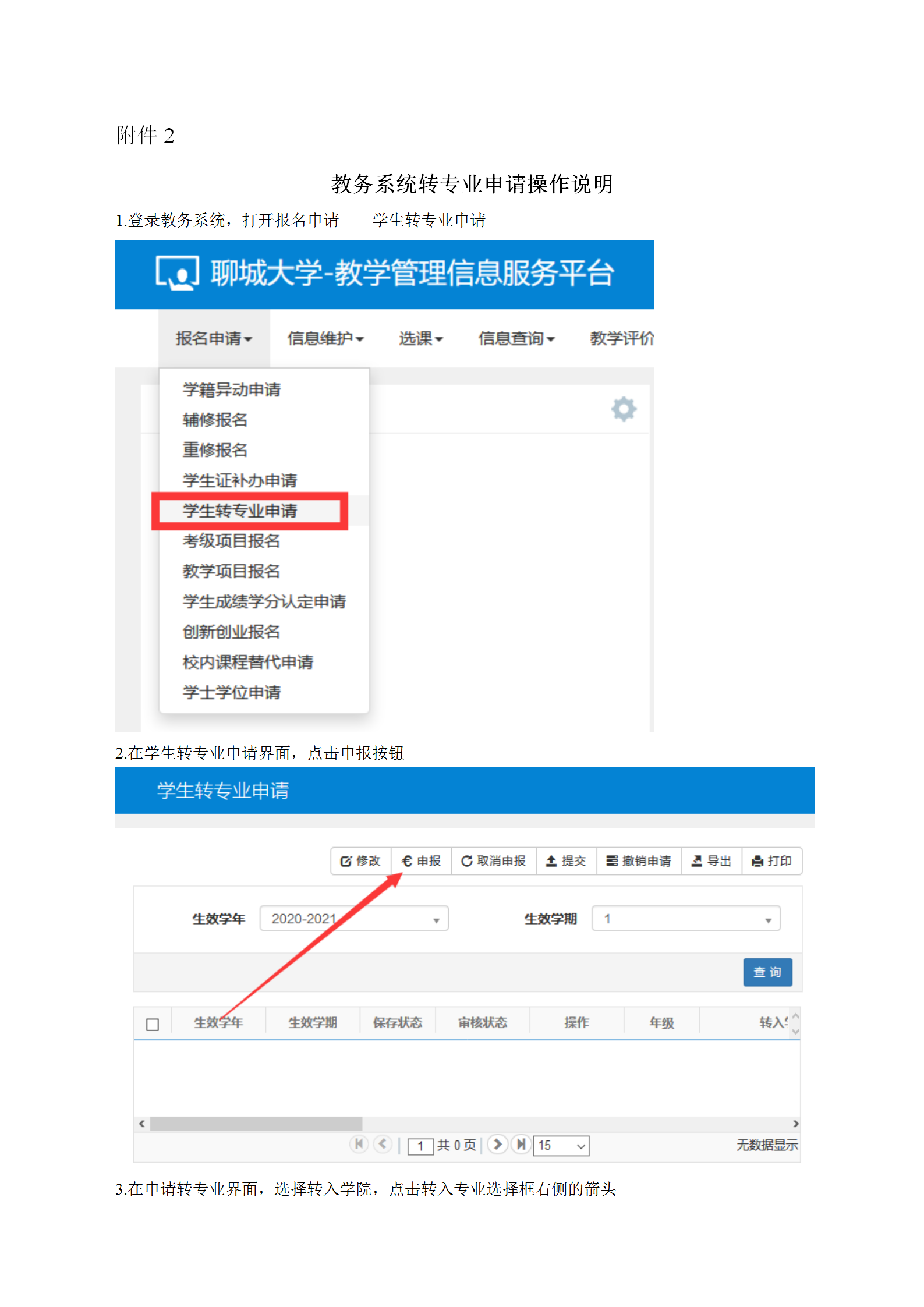Select 考级项目报名 menu item
Screen dimensions: 924x1307
point(231,541)
